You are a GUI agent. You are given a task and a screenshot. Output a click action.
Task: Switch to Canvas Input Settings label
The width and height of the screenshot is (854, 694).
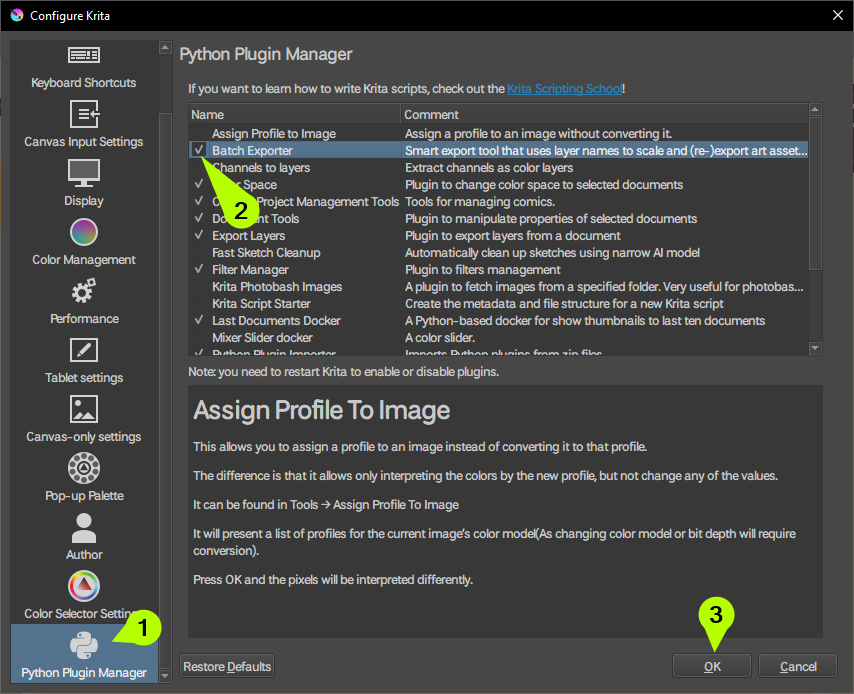[83, 142]
